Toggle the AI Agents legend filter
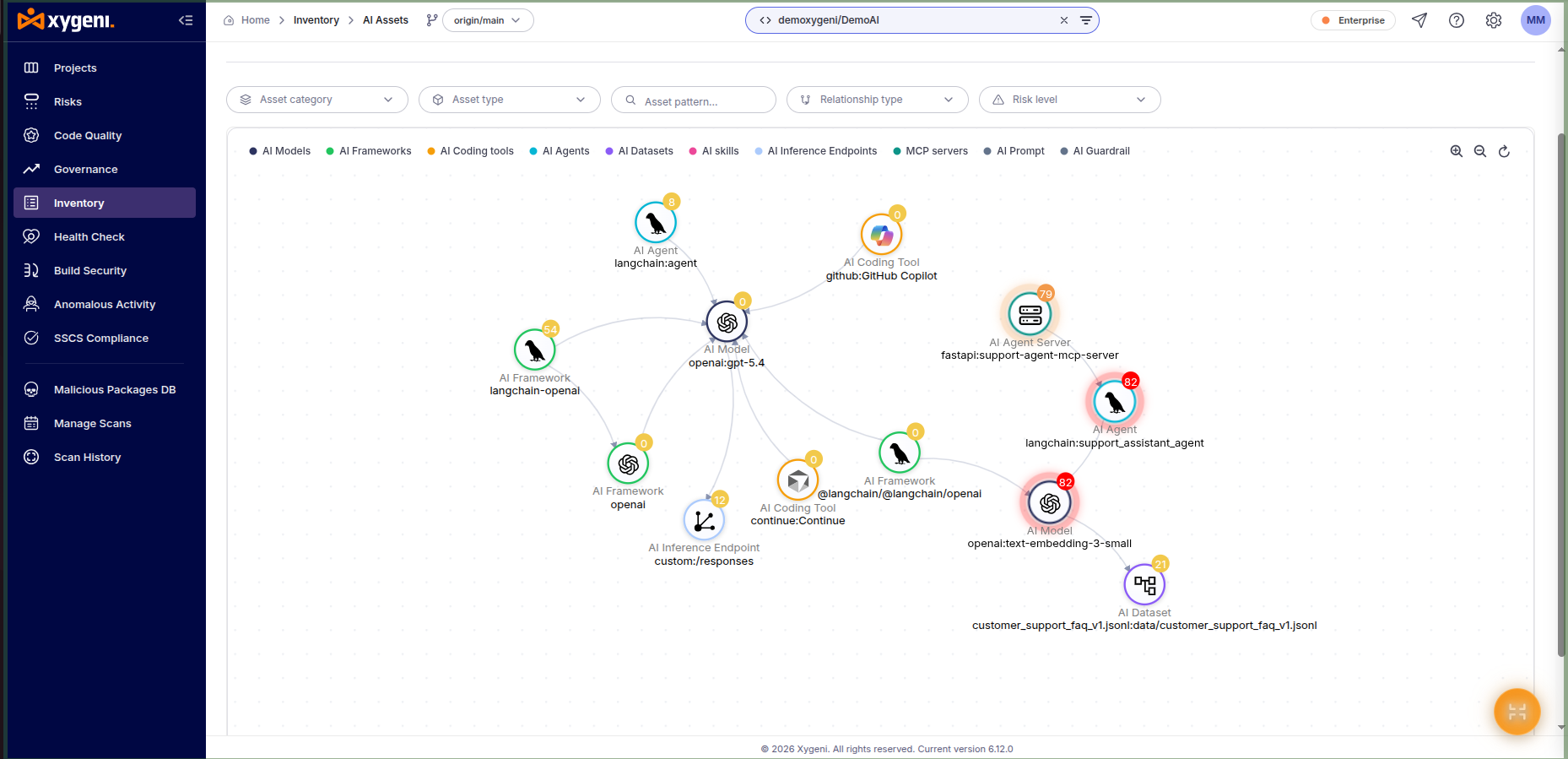1568x759 pixels. pos(559,151)
